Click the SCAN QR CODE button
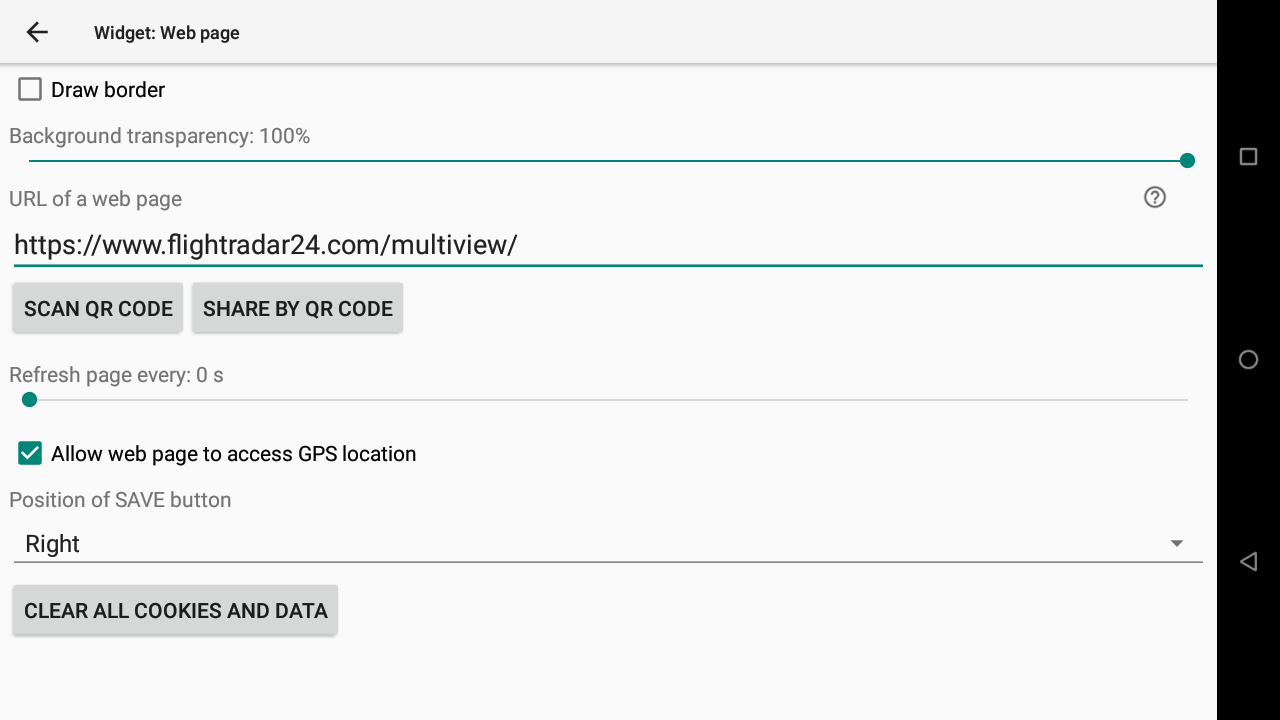The height and width of the screenshot is (720, 1280). coord(98,308)
